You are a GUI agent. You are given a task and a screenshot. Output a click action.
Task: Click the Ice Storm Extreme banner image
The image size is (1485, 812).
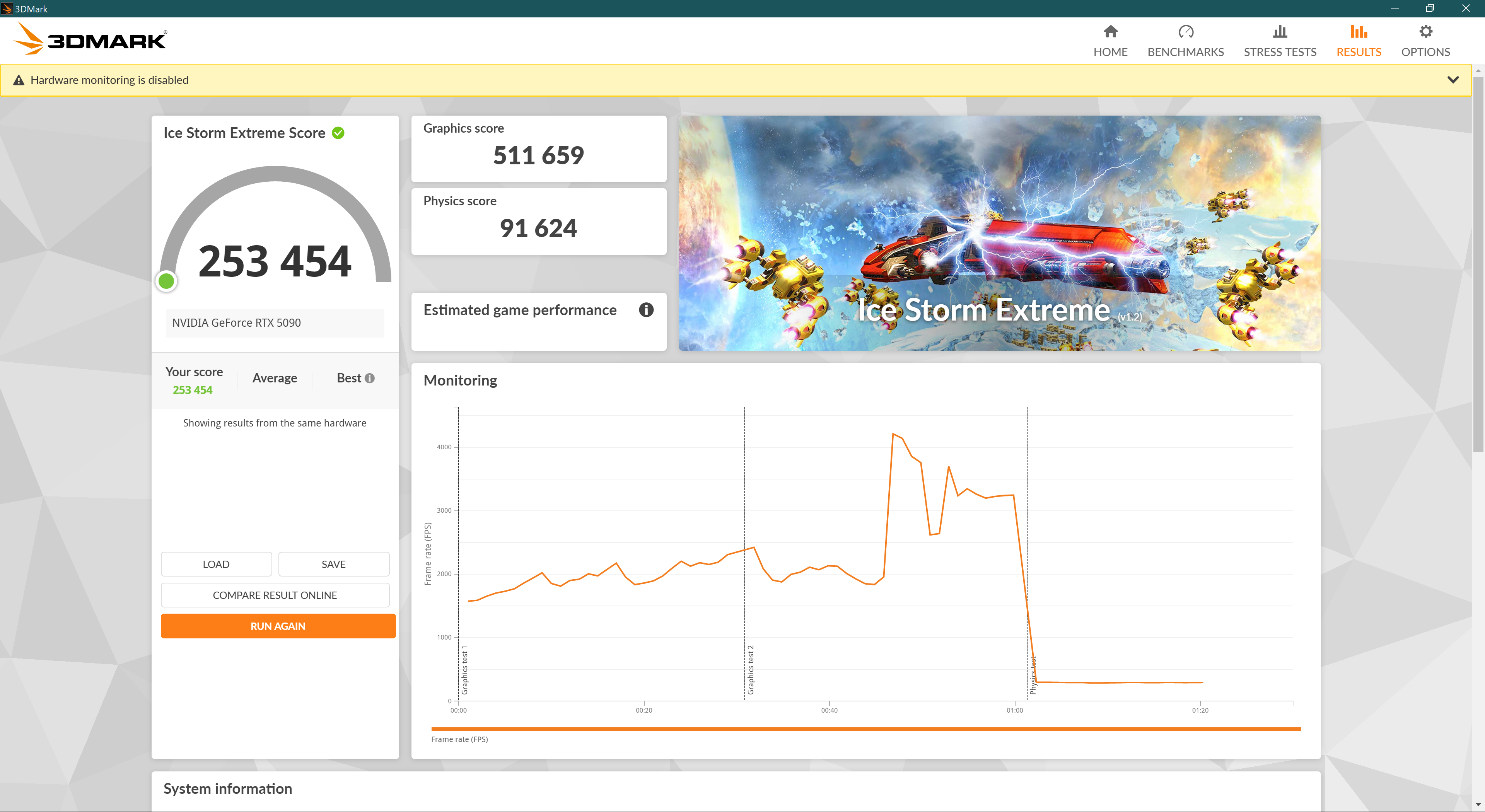pos(1000,233)
